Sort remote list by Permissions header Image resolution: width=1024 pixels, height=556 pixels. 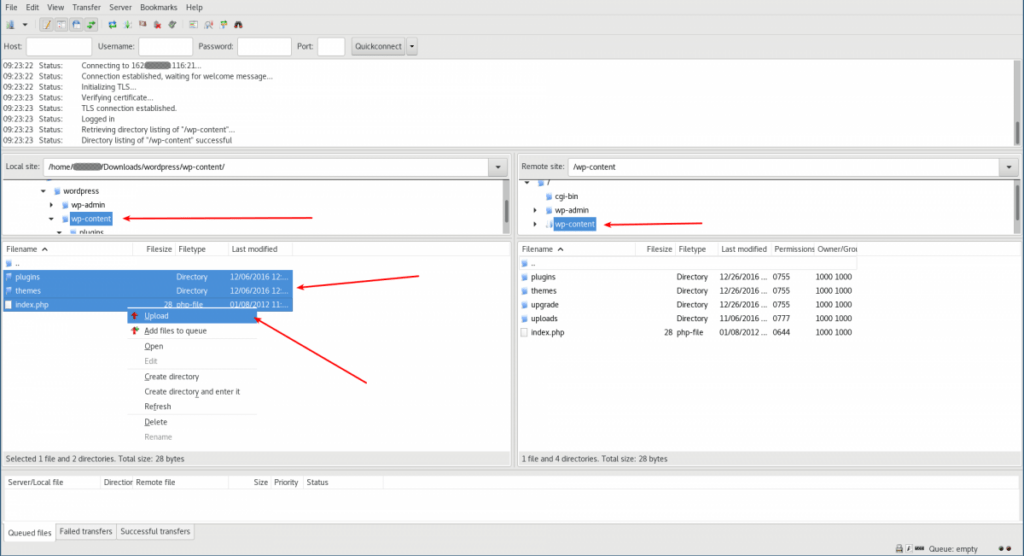tap(793, 250)
